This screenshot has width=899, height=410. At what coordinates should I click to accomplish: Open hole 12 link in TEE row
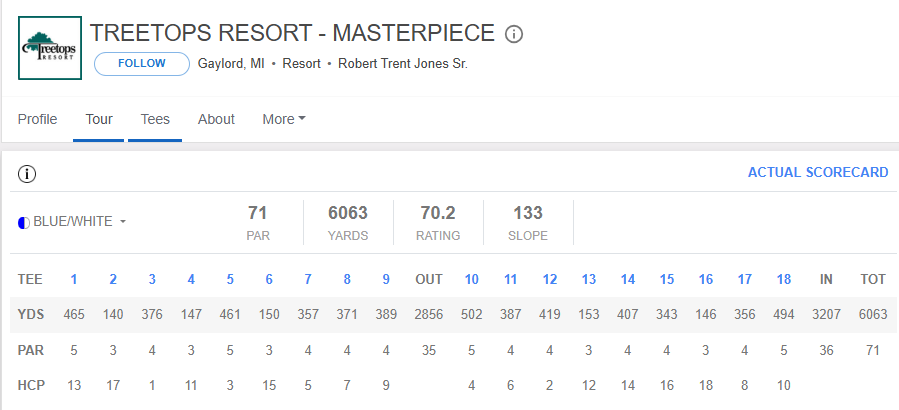point(550,279)
